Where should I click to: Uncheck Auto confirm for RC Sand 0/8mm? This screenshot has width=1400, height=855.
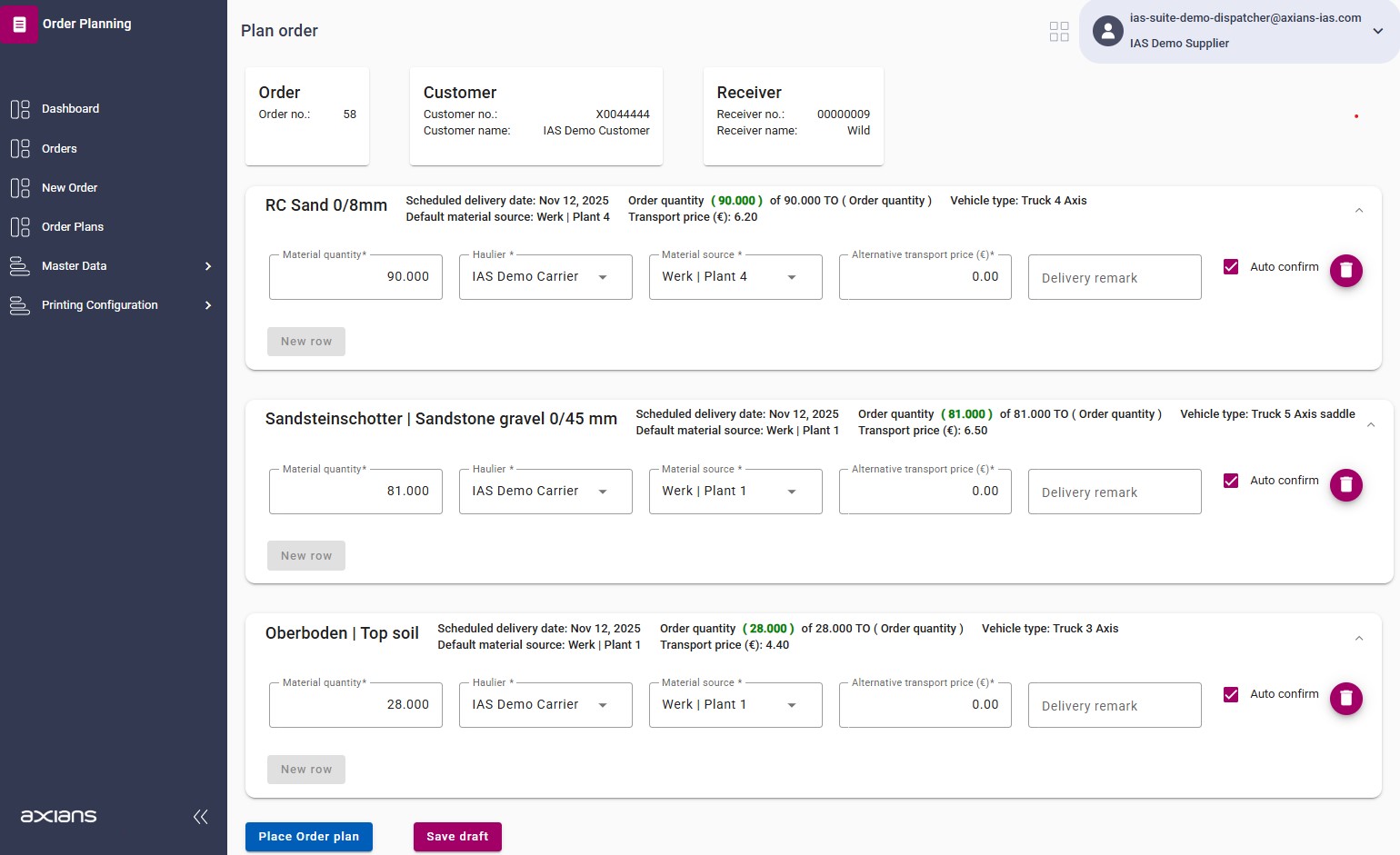coord(1231,267)
